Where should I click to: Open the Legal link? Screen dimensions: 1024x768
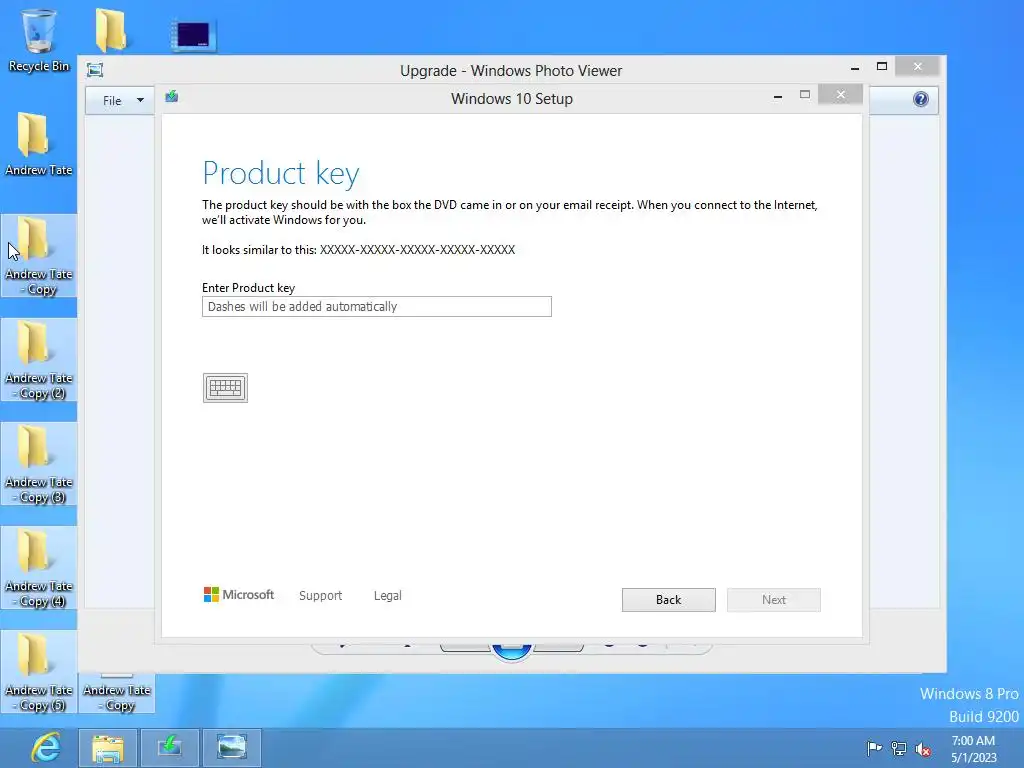click(387, 596)
